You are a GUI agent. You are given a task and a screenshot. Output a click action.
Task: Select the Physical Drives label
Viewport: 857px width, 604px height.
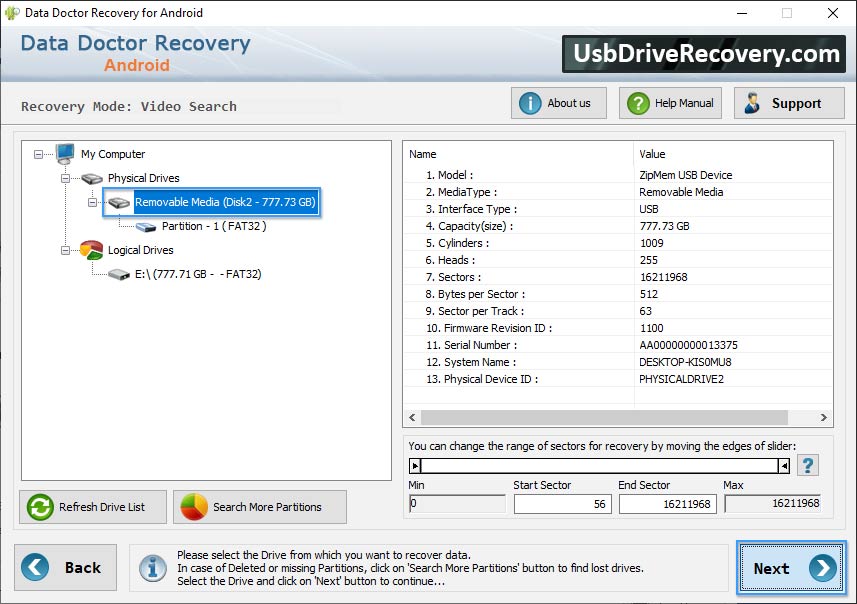tap(144, 178)
